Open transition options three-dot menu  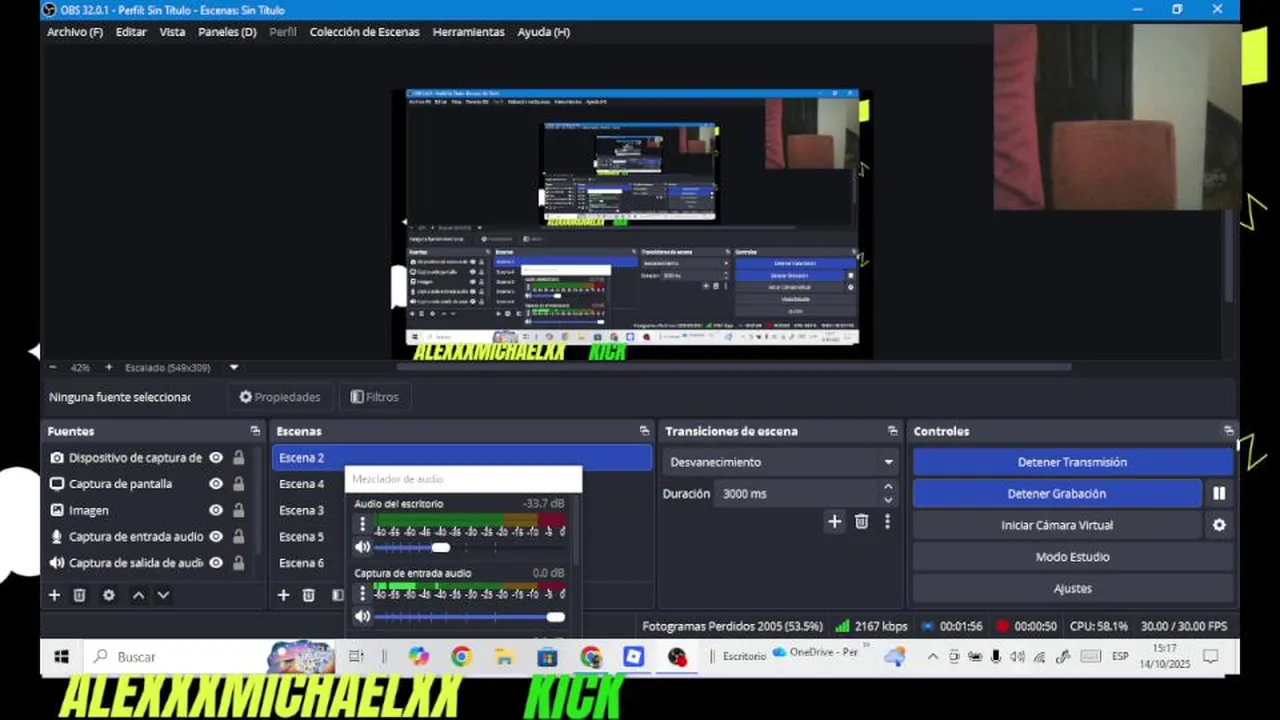[x=887, y=521]
